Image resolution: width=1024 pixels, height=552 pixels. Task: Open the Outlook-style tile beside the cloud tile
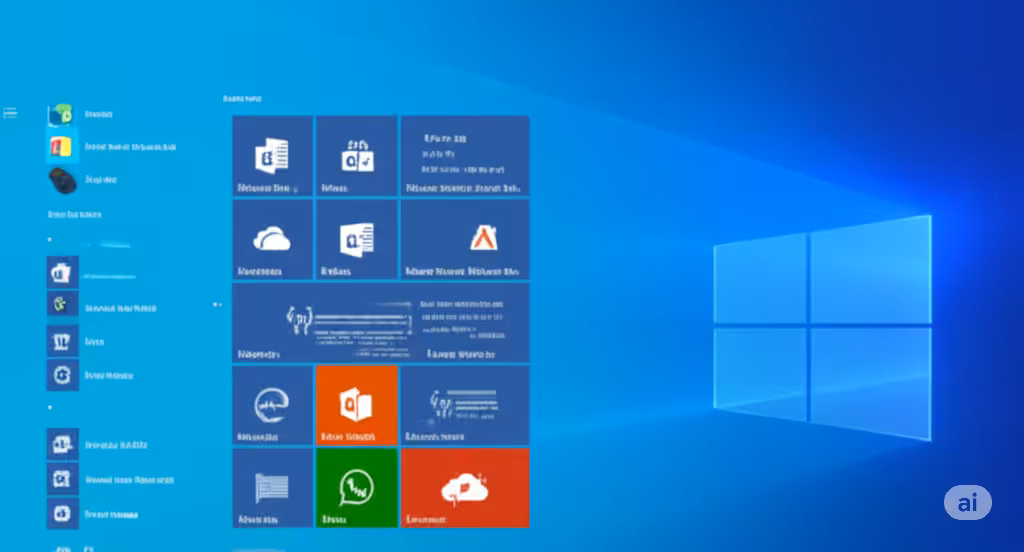(x=357, y=240)
